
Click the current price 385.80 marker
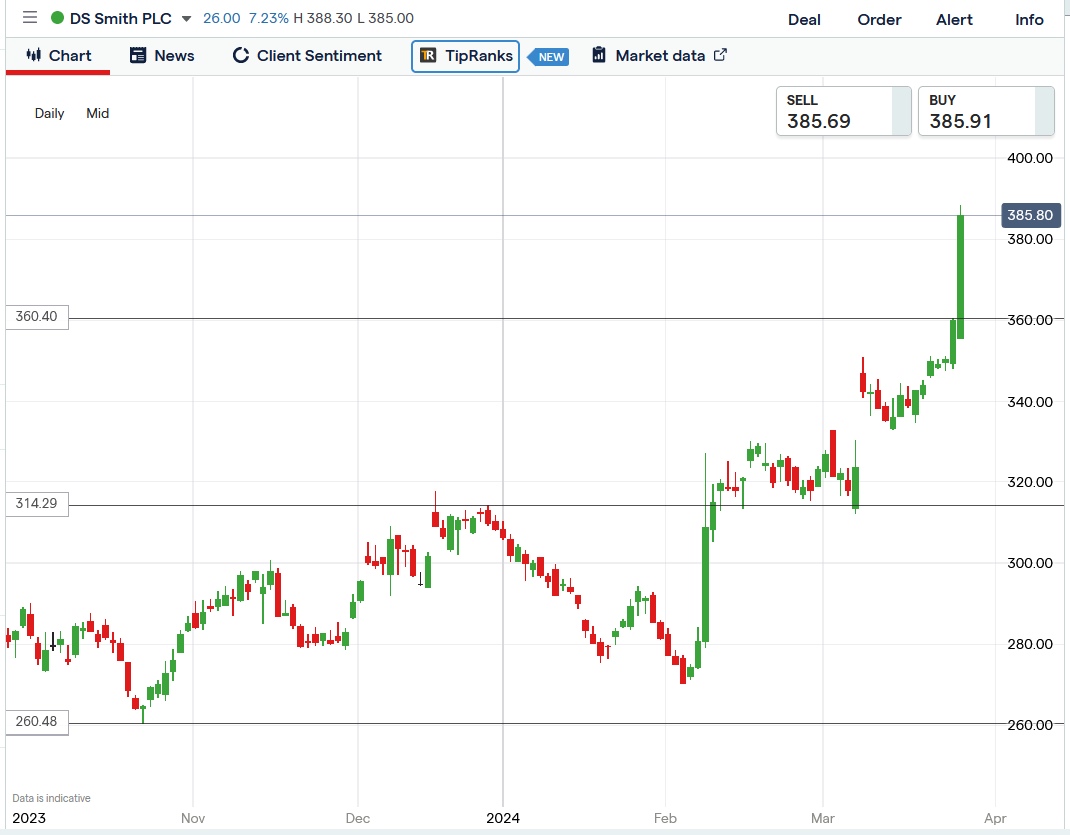click(x=1030, y=215)
